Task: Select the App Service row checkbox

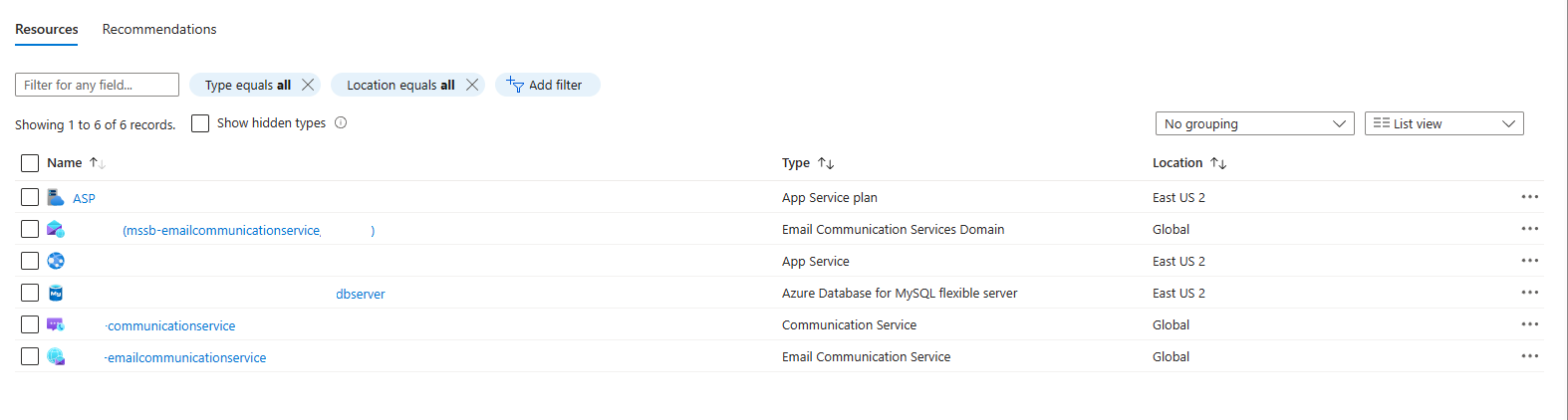Action: [30, 261]
